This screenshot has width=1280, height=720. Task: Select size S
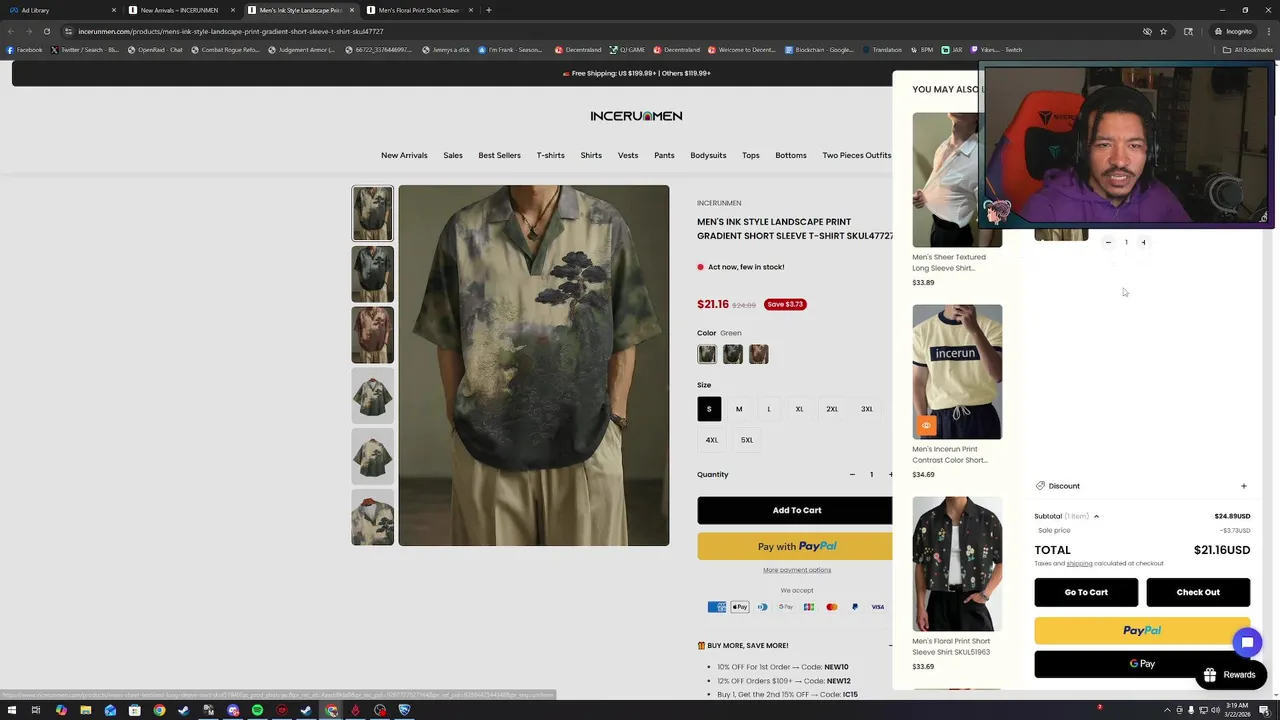[709, 409]
